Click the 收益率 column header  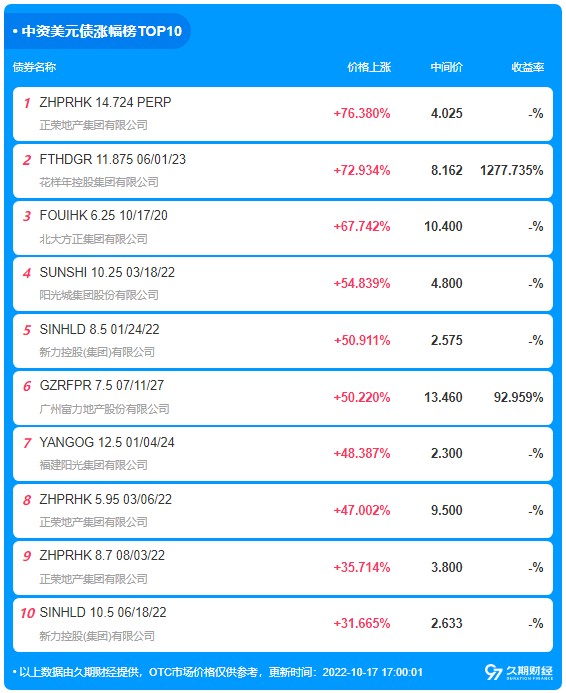click(x=528, y=67)
